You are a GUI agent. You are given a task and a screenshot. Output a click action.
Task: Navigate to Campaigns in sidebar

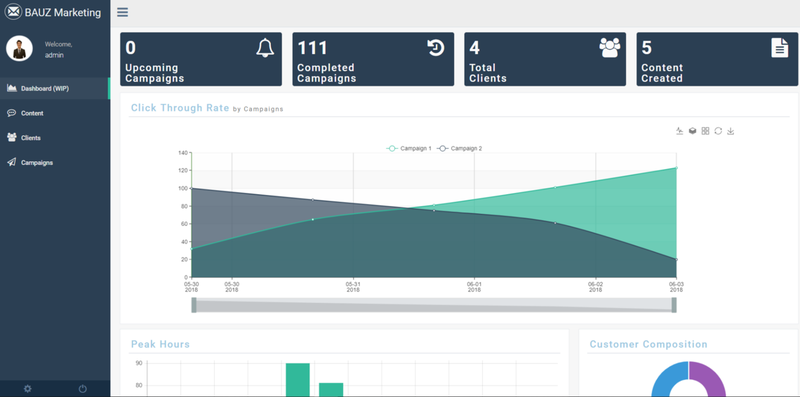point(55,163)
